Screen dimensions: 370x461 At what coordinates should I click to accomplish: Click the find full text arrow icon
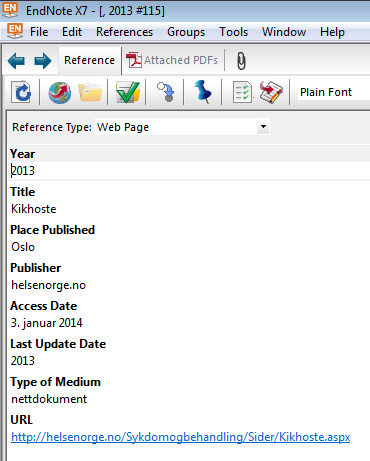click(x=166, y=92)
